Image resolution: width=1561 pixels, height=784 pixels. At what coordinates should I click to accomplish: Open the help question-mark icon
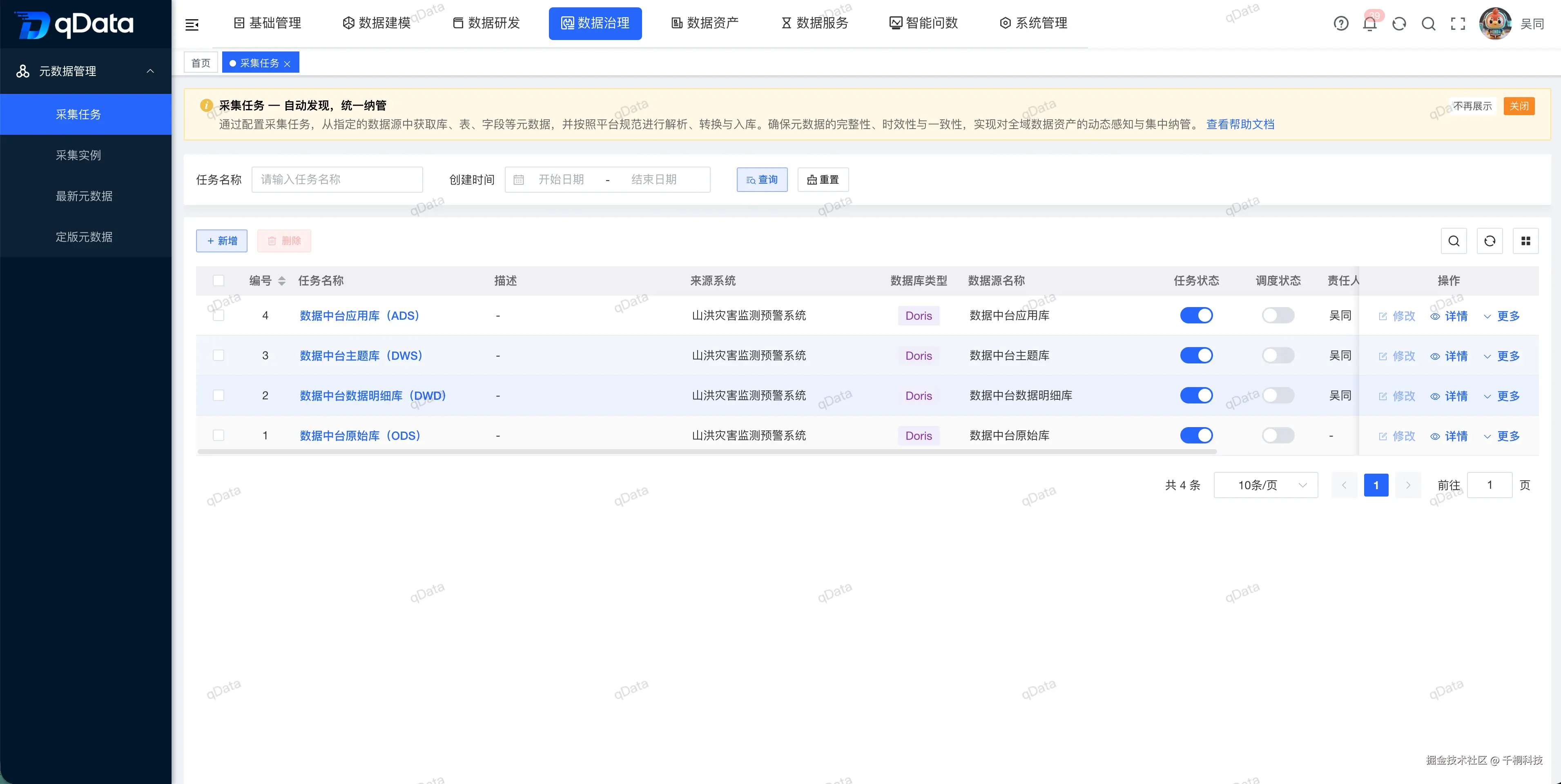click(1341, 24)
